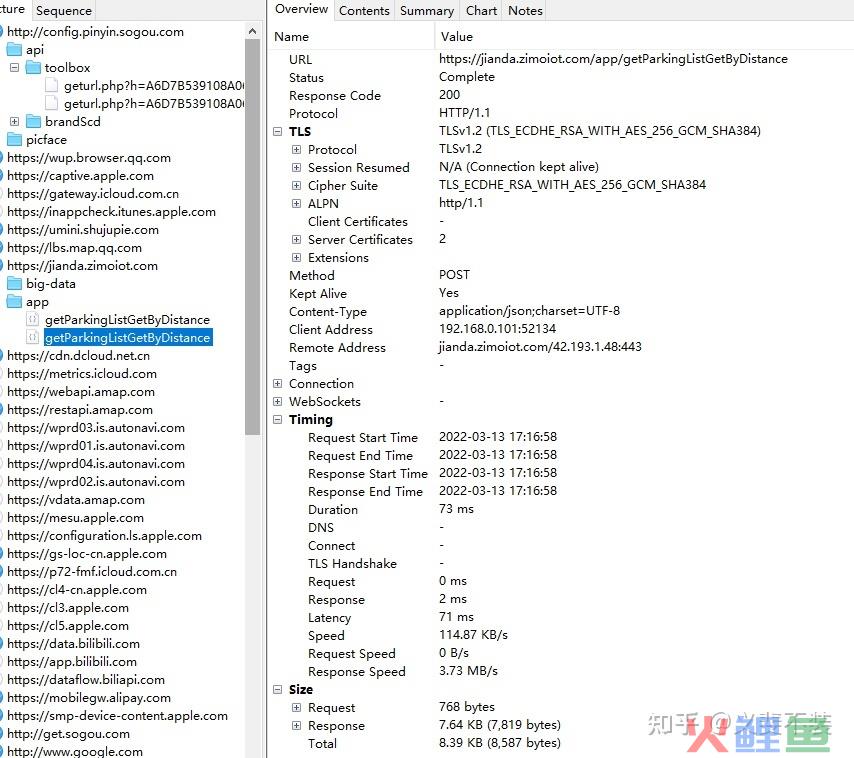Click the URL value jianda.zimoiot.com/app/getParkingListGetByDistance

pyautogui.click(x=613, y=59)
